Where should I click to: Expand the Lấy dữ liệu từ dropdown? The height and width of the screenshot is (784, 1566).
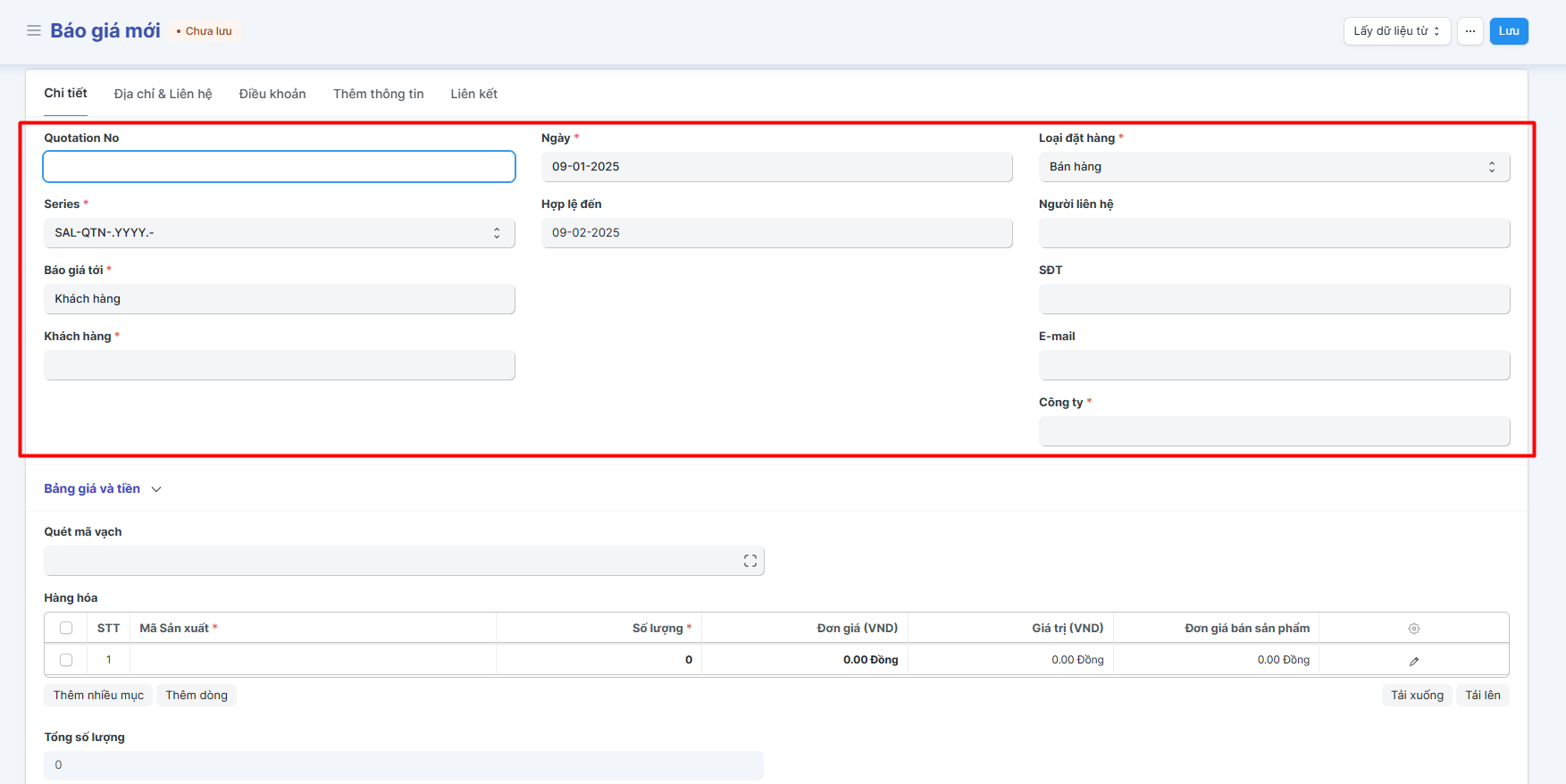(1396, 31)
